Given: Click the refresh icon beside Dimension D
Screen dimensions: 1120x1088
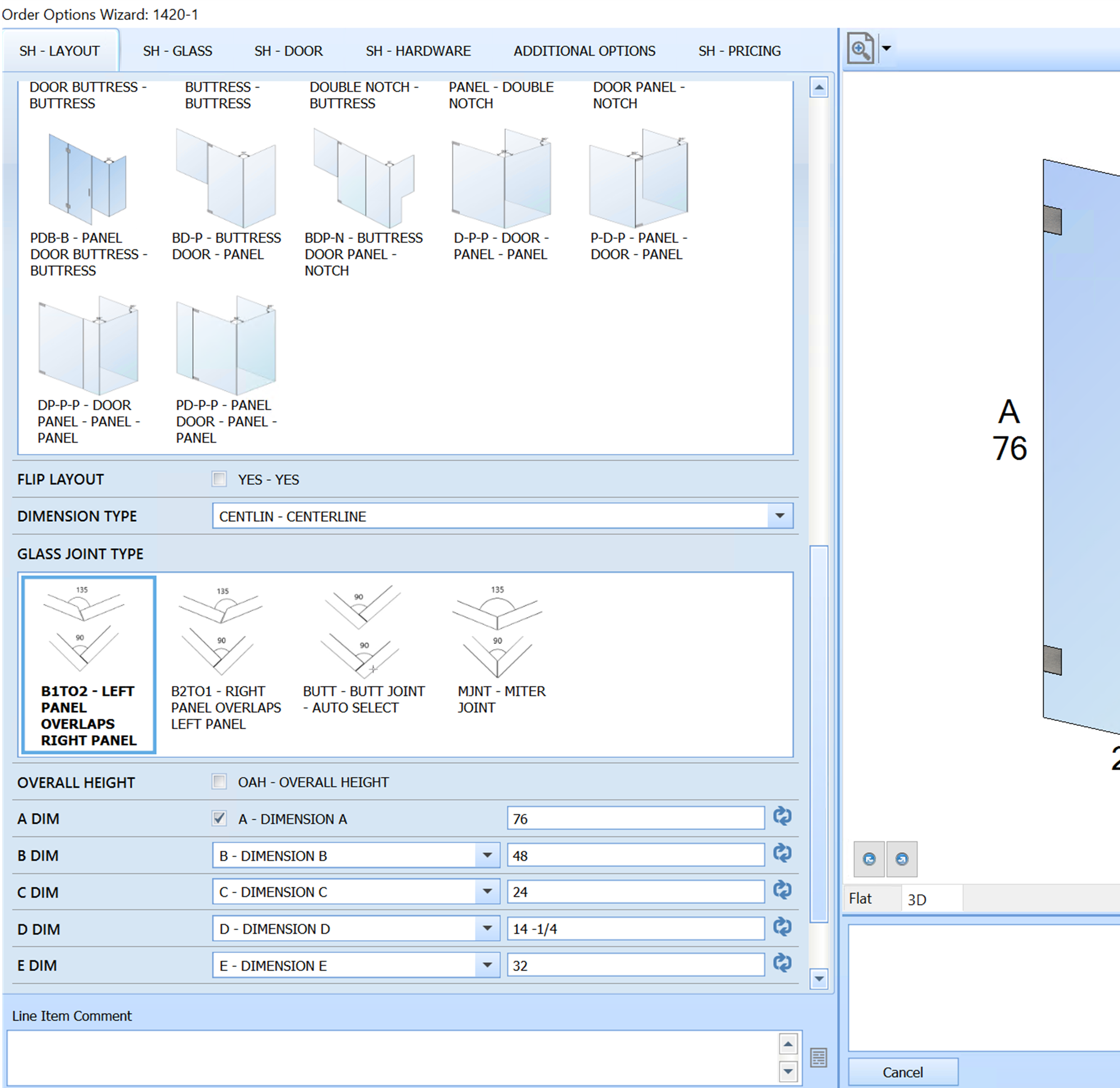Looking at the screenshot, I should point(783,928).
